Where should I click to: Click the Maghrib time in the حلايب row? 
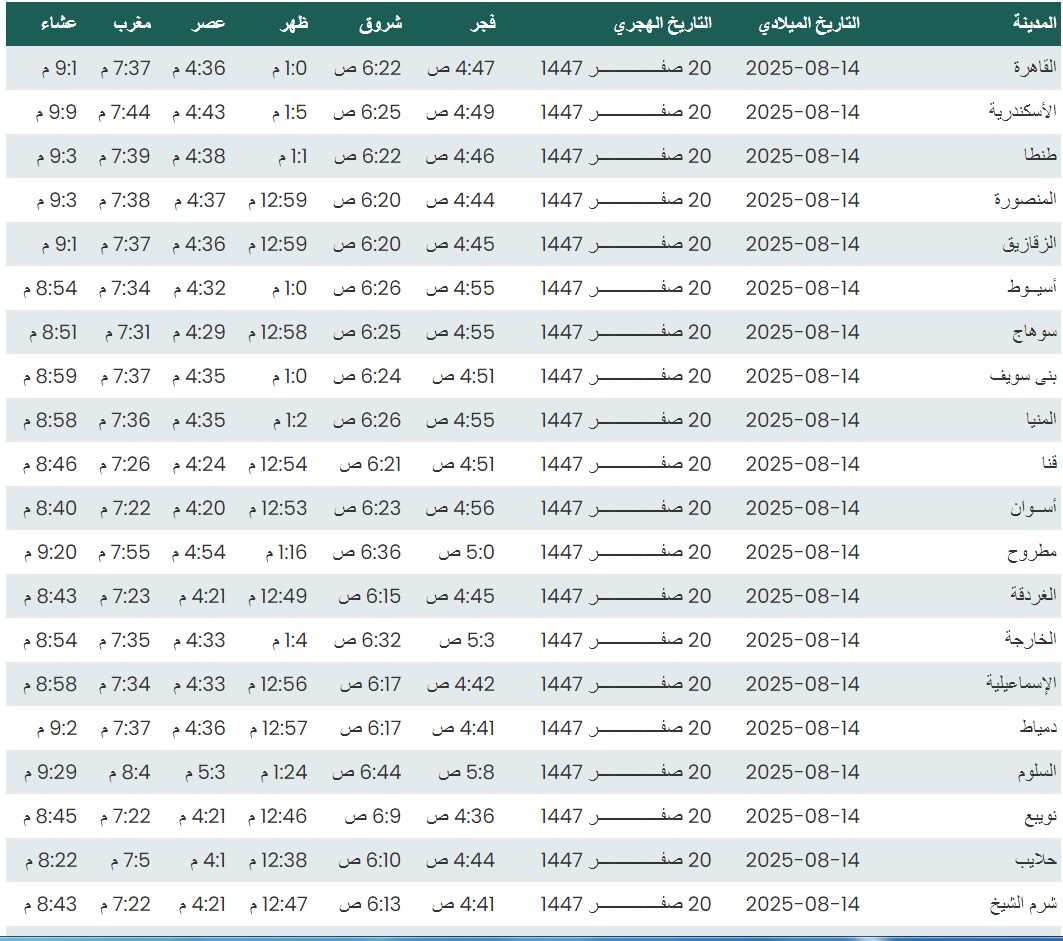(x=128, y=860)
